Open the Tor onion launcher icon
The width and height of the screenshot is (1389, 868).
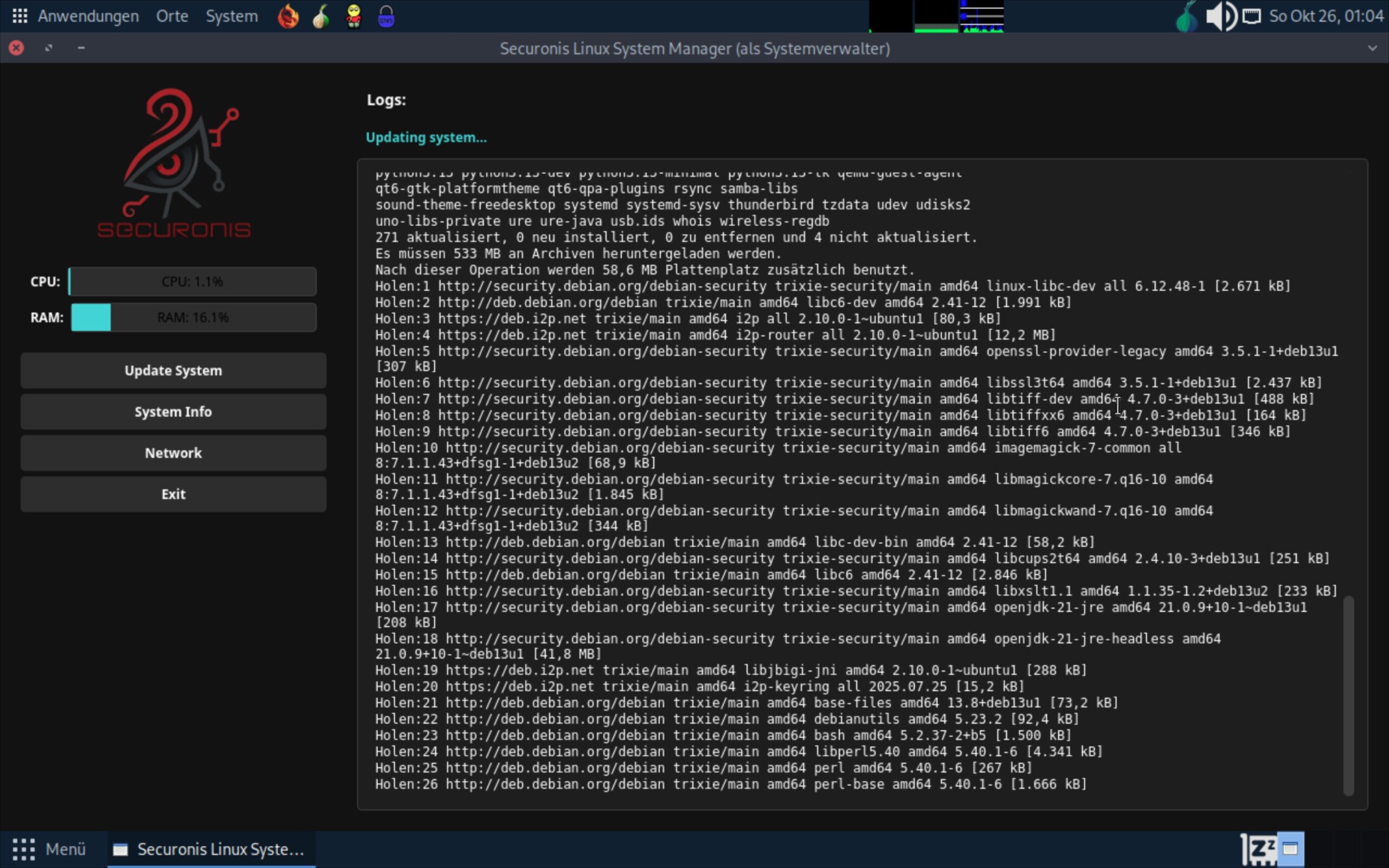click(321, 16)
